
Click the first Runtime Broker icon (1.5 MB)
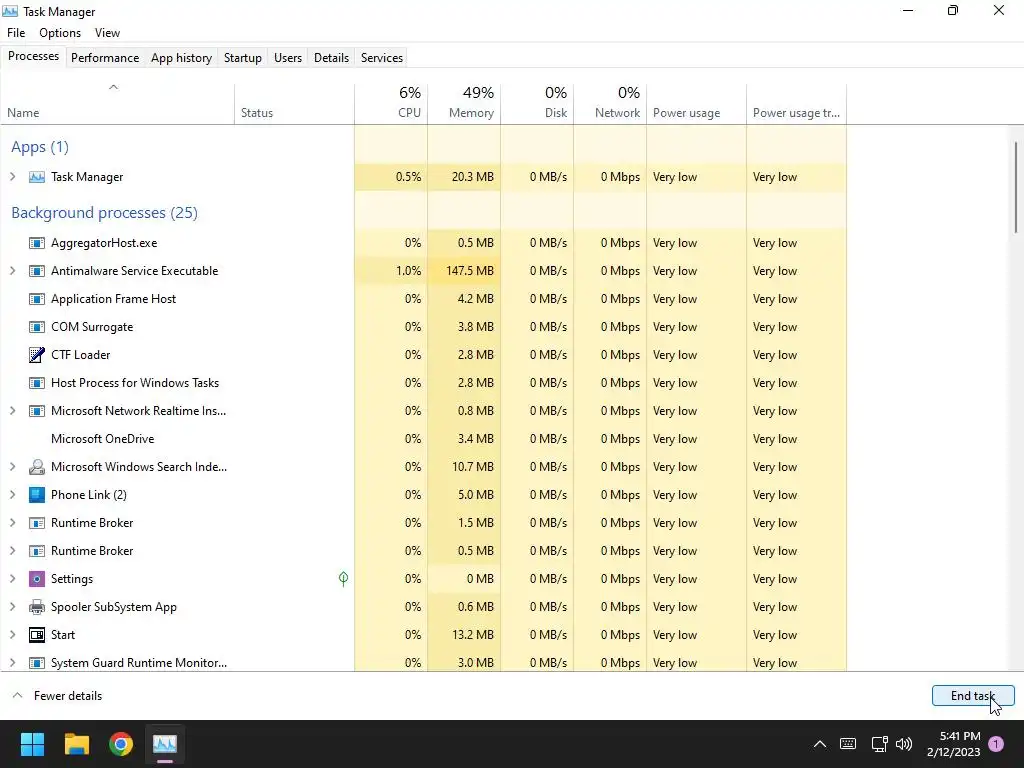37,523
